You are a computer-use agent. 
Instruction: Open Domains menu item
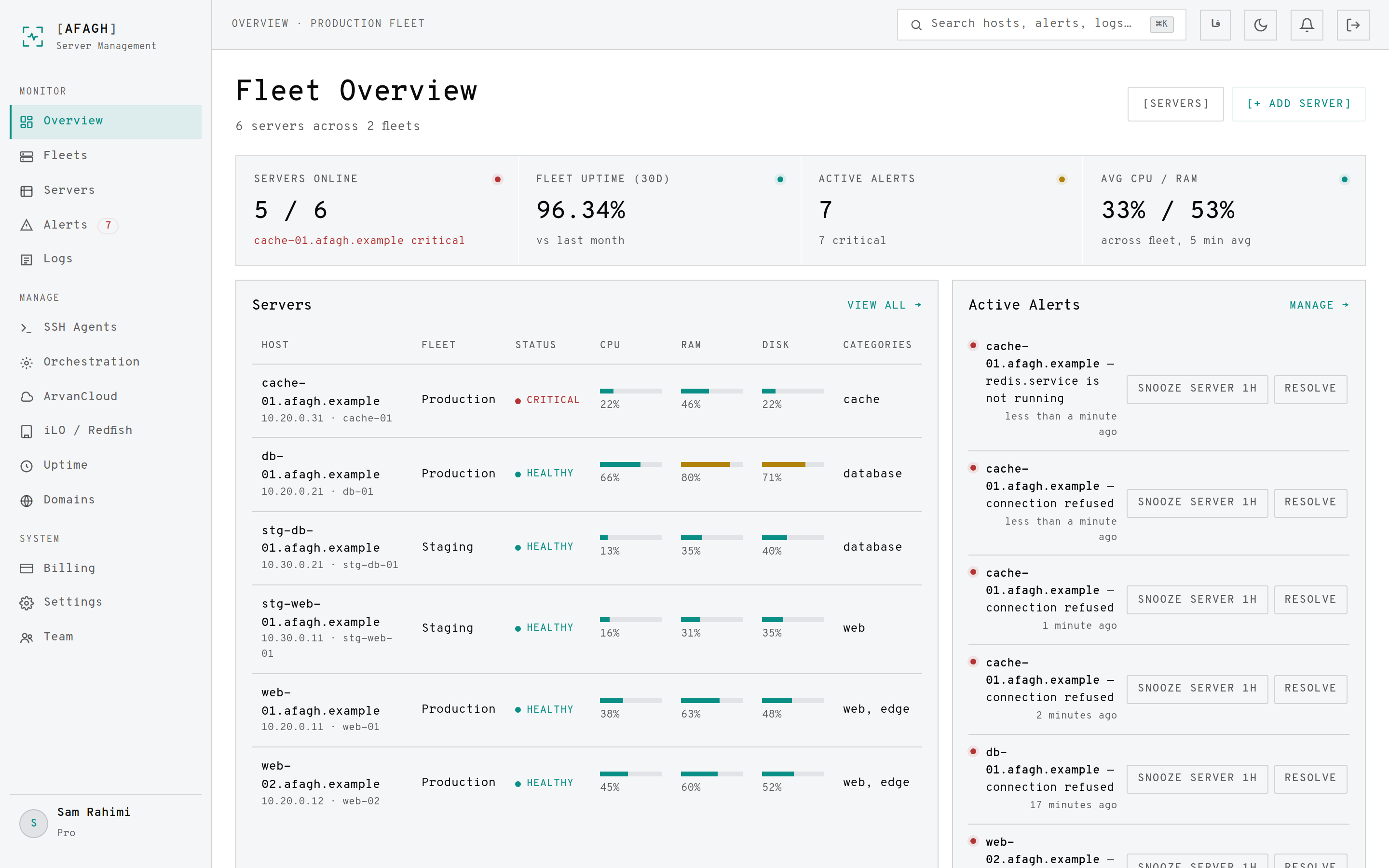[106, 500]
